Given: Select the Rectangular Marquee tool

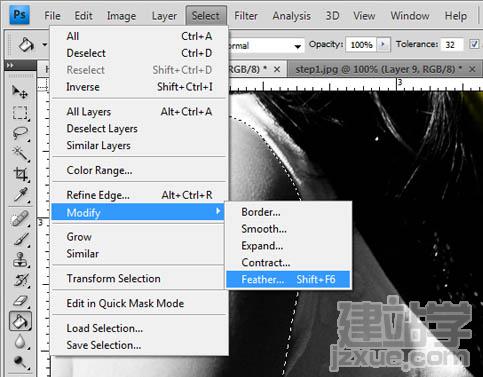Looking at the screenshot, I should point(20,113).
